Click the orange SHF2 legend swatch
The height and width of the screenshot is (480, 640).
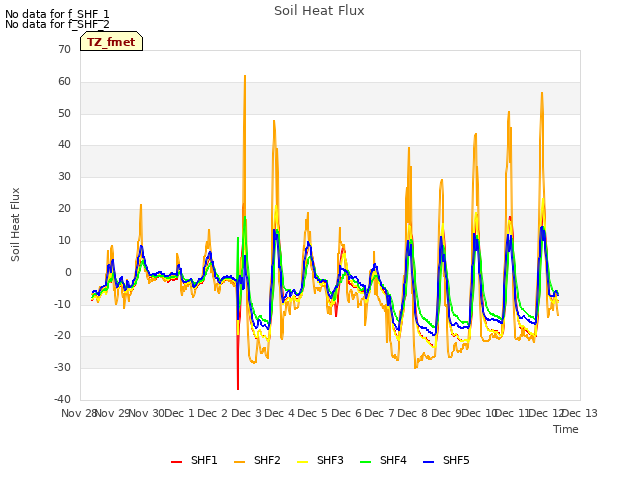pos(240,461)
